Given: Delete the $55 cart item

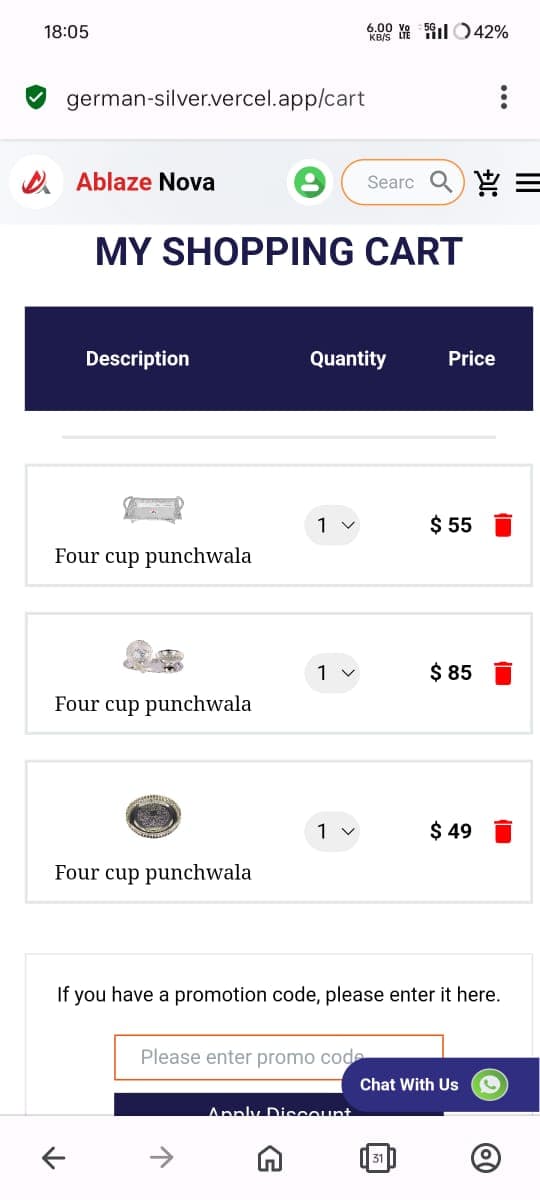Looking at the screenshot, I should point(503,525).
